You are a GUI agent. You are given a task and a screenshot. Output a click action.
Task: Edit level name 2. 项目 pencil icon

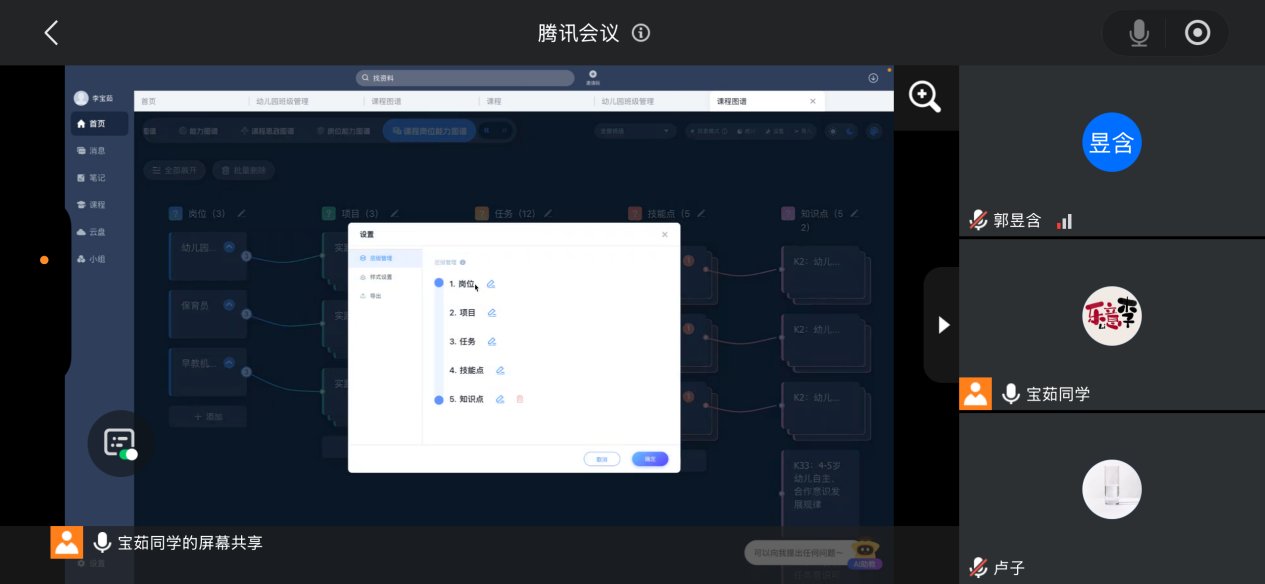click(491, 313)
